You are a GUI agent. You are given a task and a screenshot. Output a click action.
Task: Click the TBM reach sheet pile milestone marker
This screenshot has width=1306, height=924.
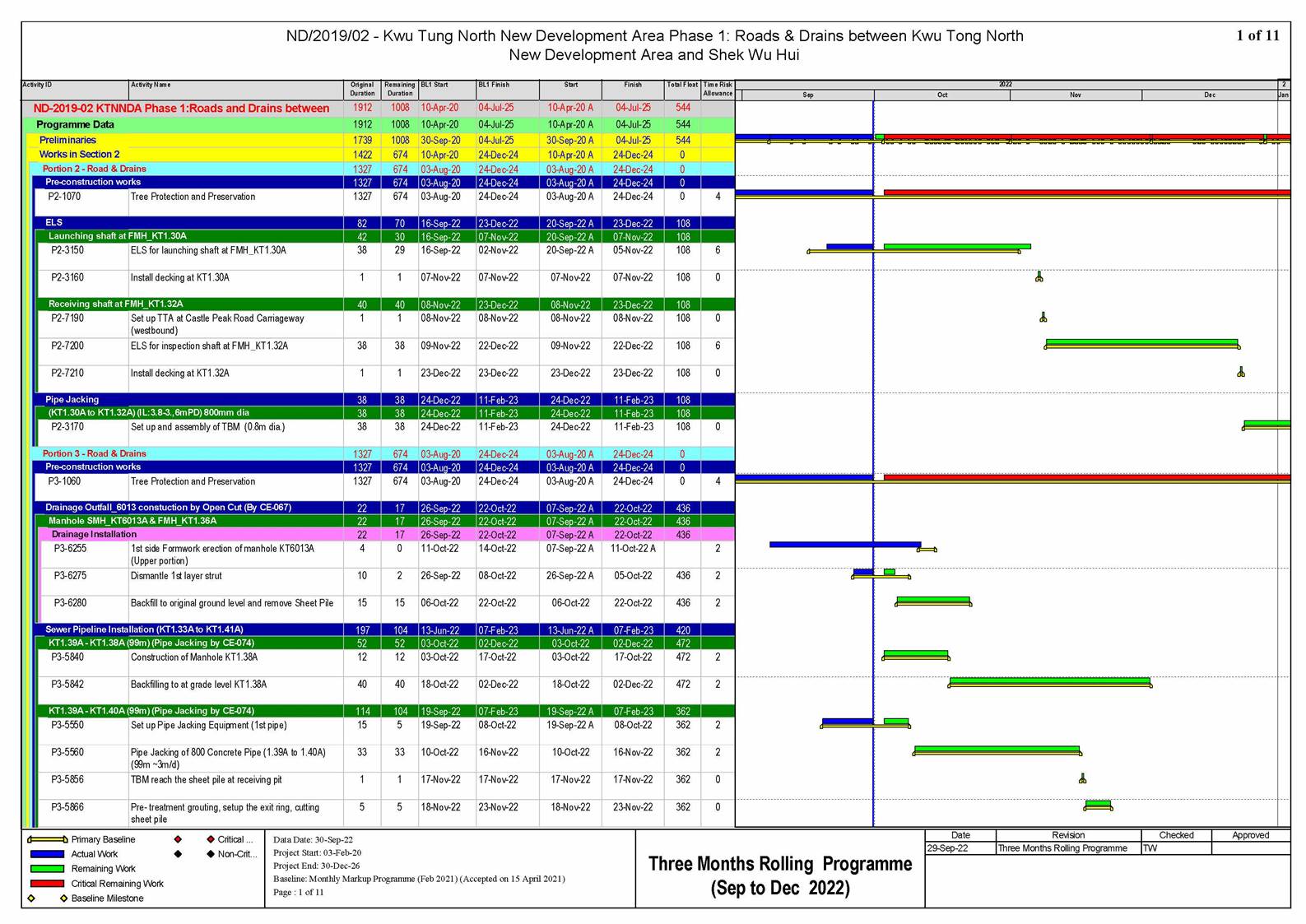[x=1082, y=778]
